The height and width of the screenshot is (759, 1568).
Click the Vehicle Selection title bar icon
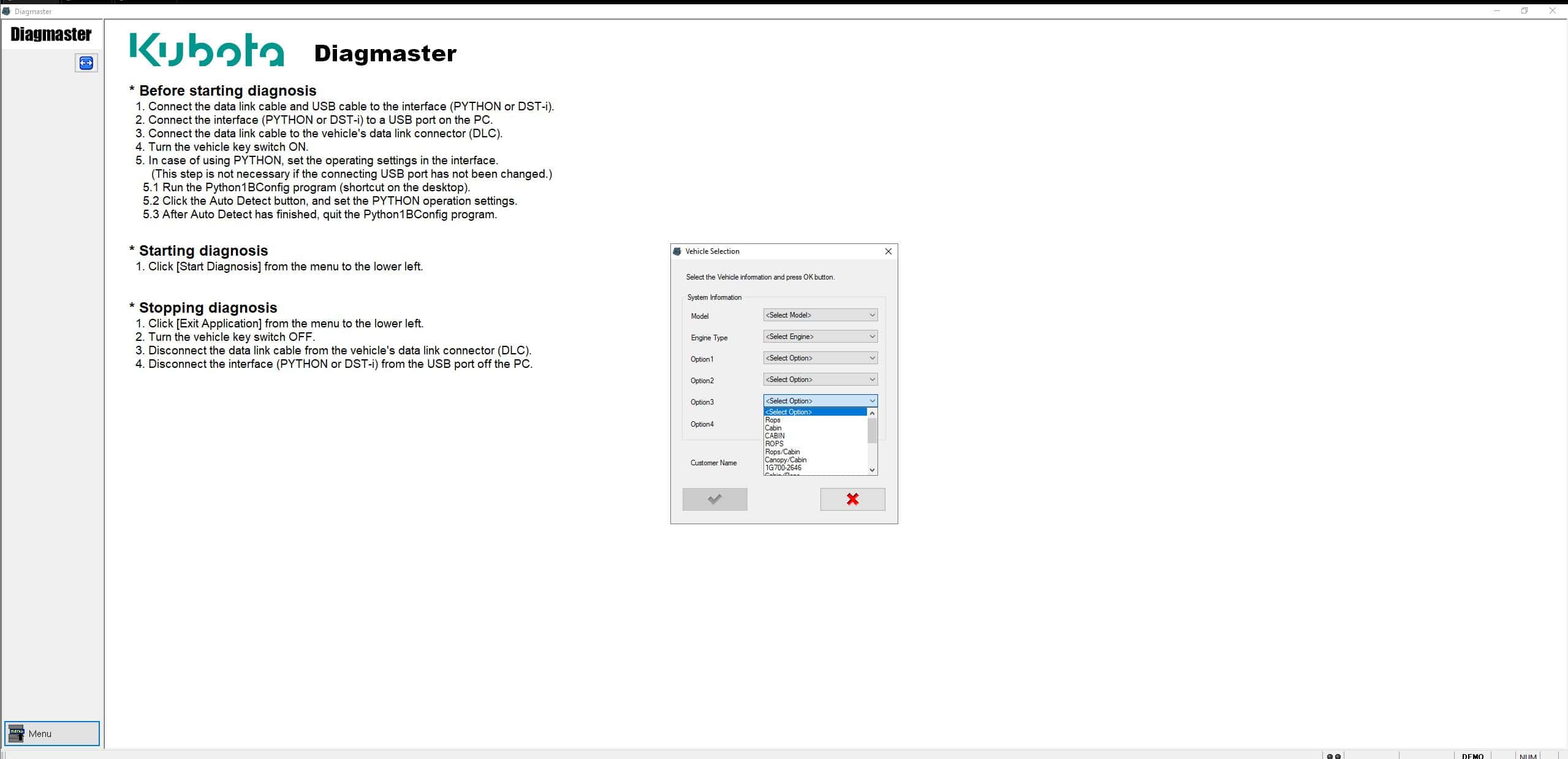677,251
